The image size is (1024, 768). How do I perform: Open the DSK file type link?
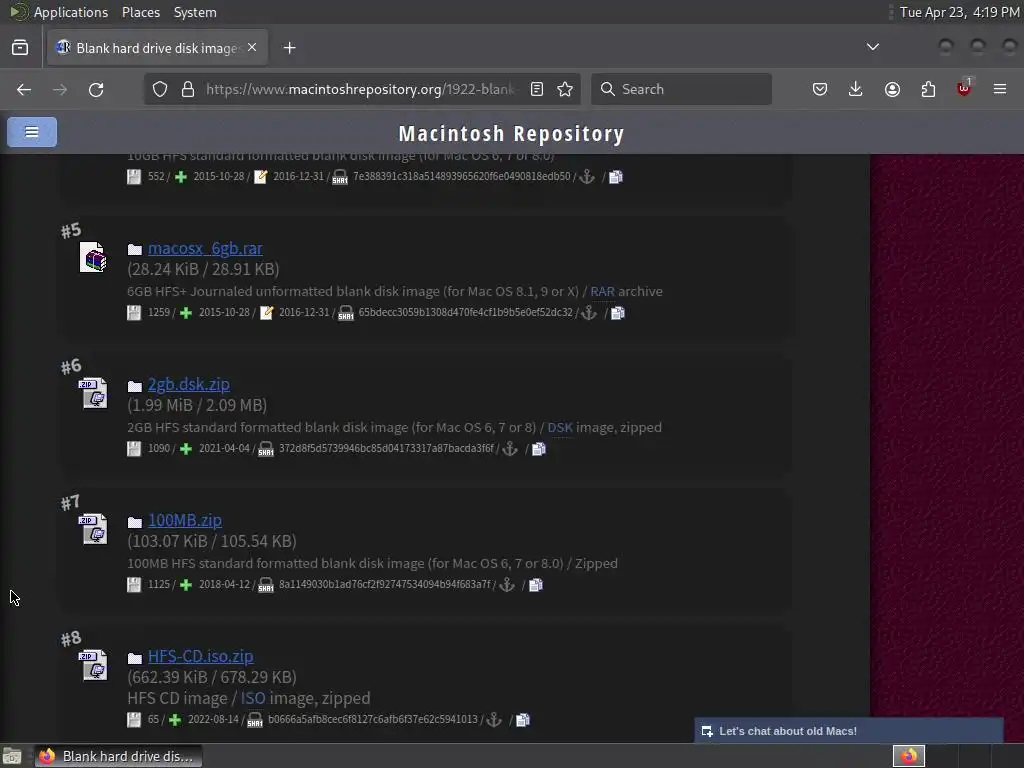pyautogui.click(x=560, y=427)
